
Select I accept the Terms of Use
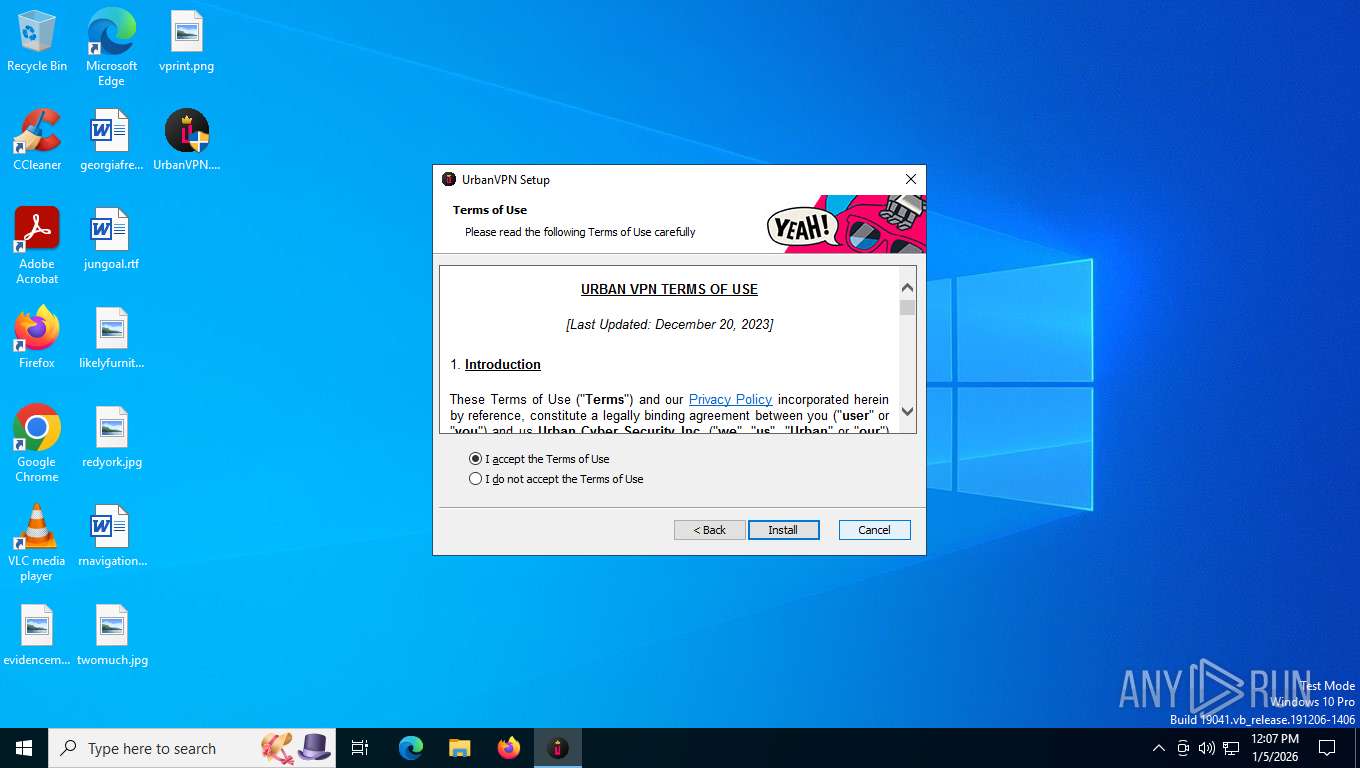tap(539, 459)
